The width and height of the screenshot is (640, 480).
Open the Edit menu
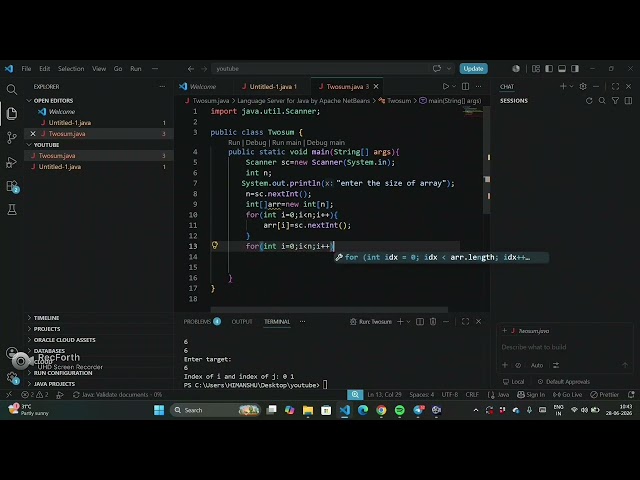pos(44,69)
